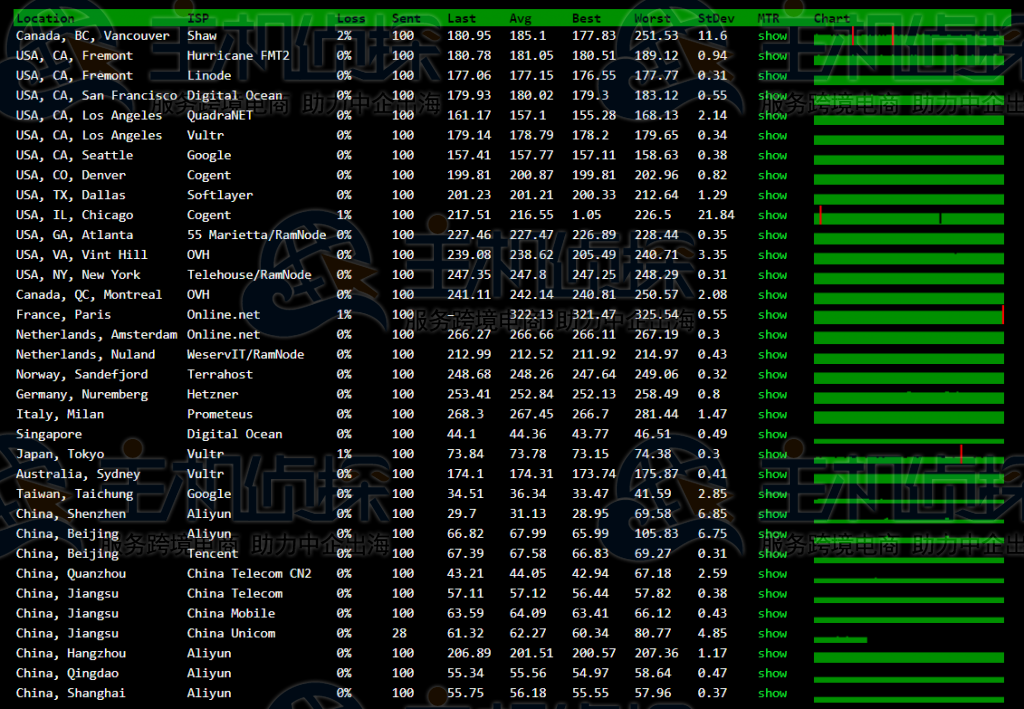This screenshot has height=709, width=1024.
Task: Click show link for Jiangsu China Unicom
Action: pyautogui.click(x=772, y=634)
